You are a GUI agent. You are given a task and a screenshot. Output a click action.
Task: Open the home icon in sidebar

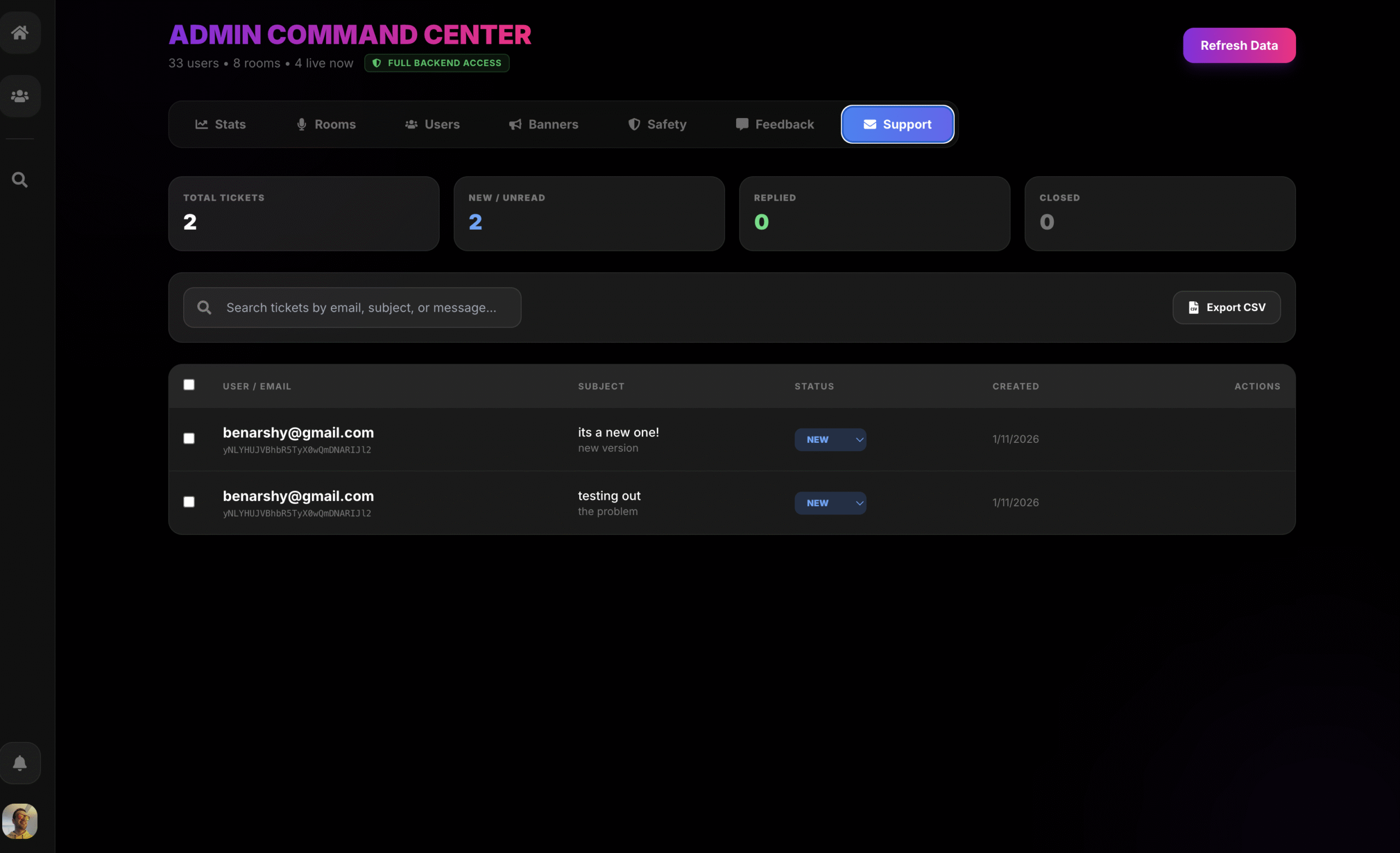click(20, 32)
